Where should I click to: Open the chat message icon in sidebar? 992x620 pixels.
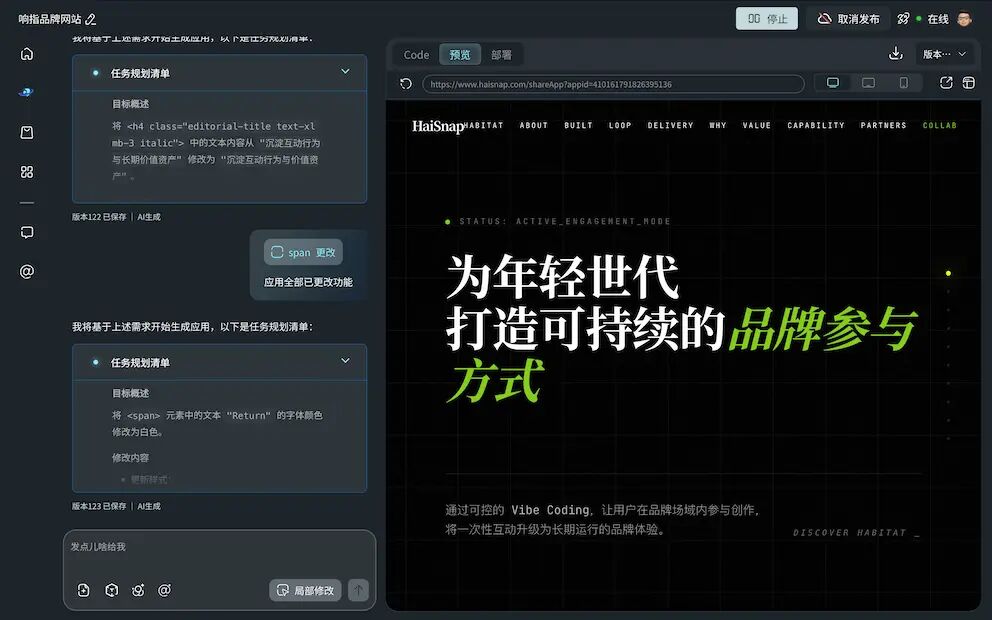(27, 232)
